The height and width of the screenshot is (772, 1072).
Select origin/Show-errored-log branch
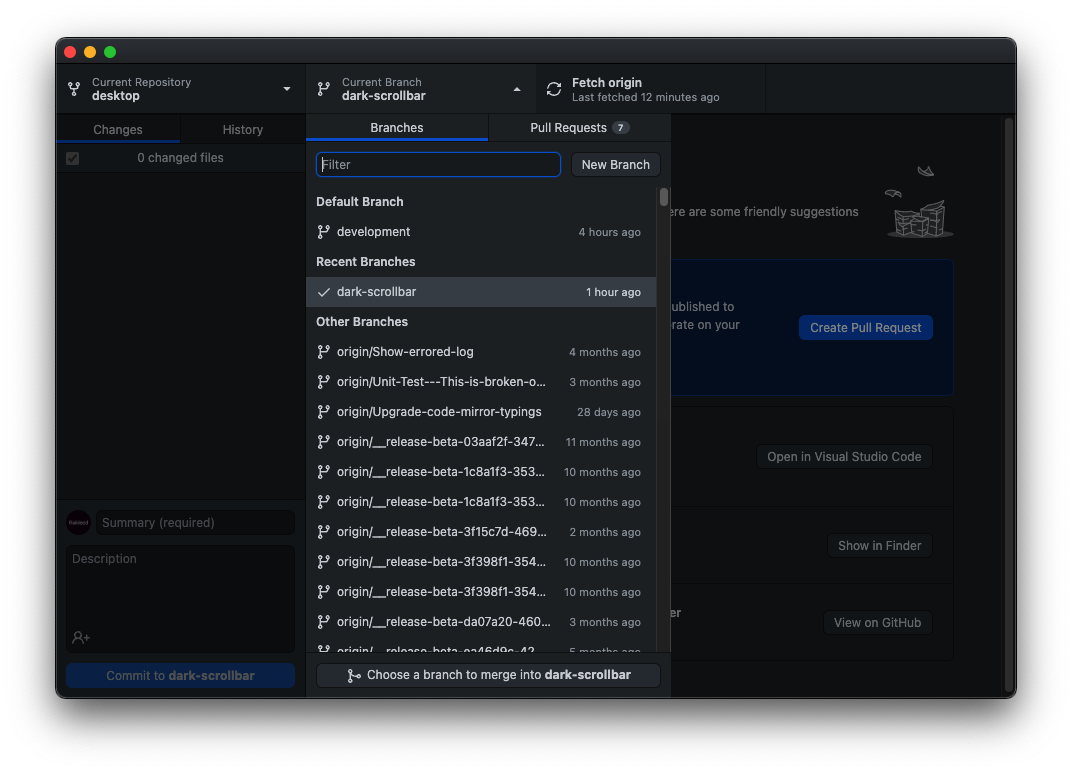[x=481, y=351]
